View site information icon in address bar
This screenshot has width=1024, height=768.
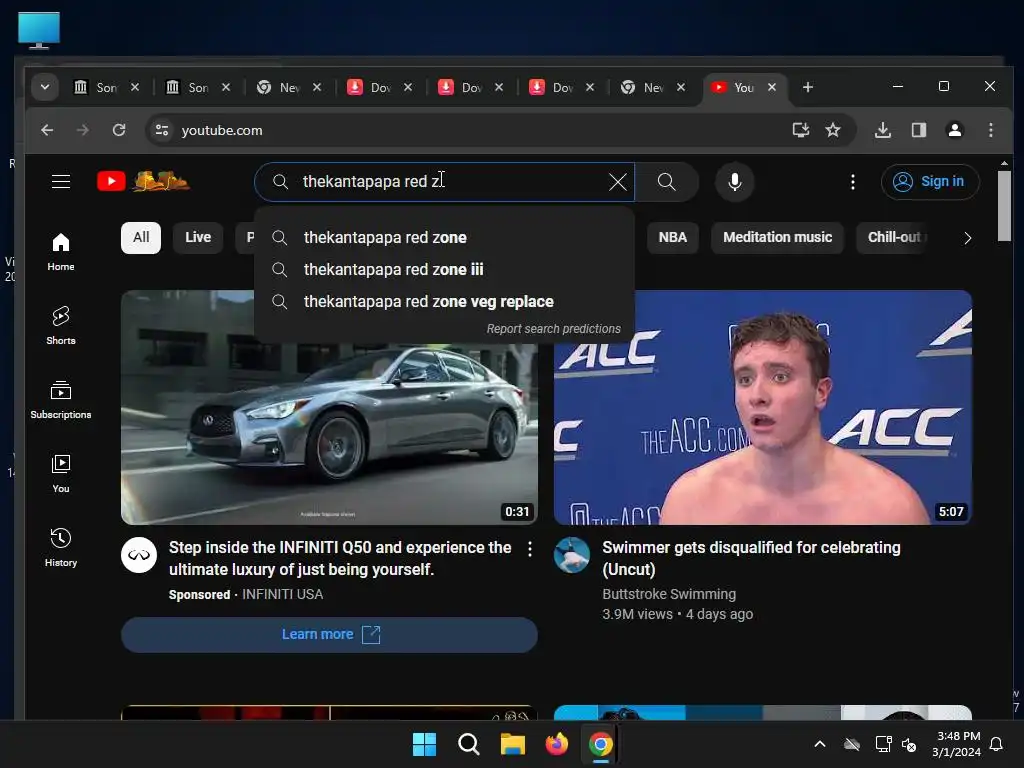(x=162, y=130)
